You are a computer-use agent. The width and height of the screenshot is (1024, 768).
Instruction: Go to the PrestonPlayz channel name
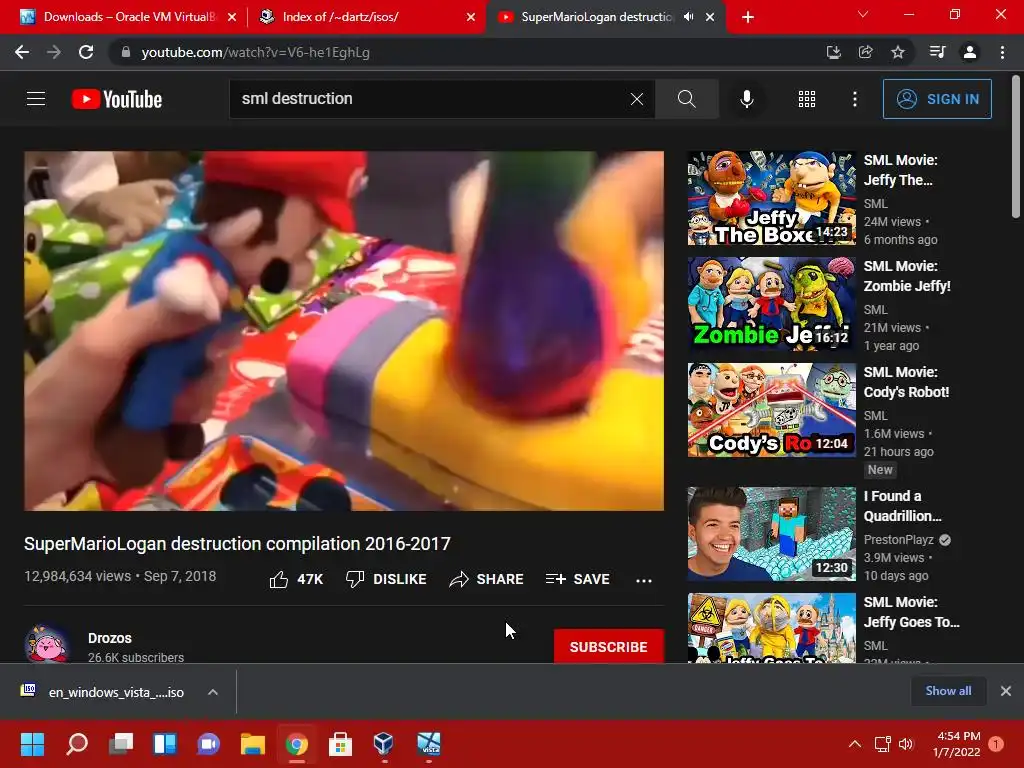(899, 539)
